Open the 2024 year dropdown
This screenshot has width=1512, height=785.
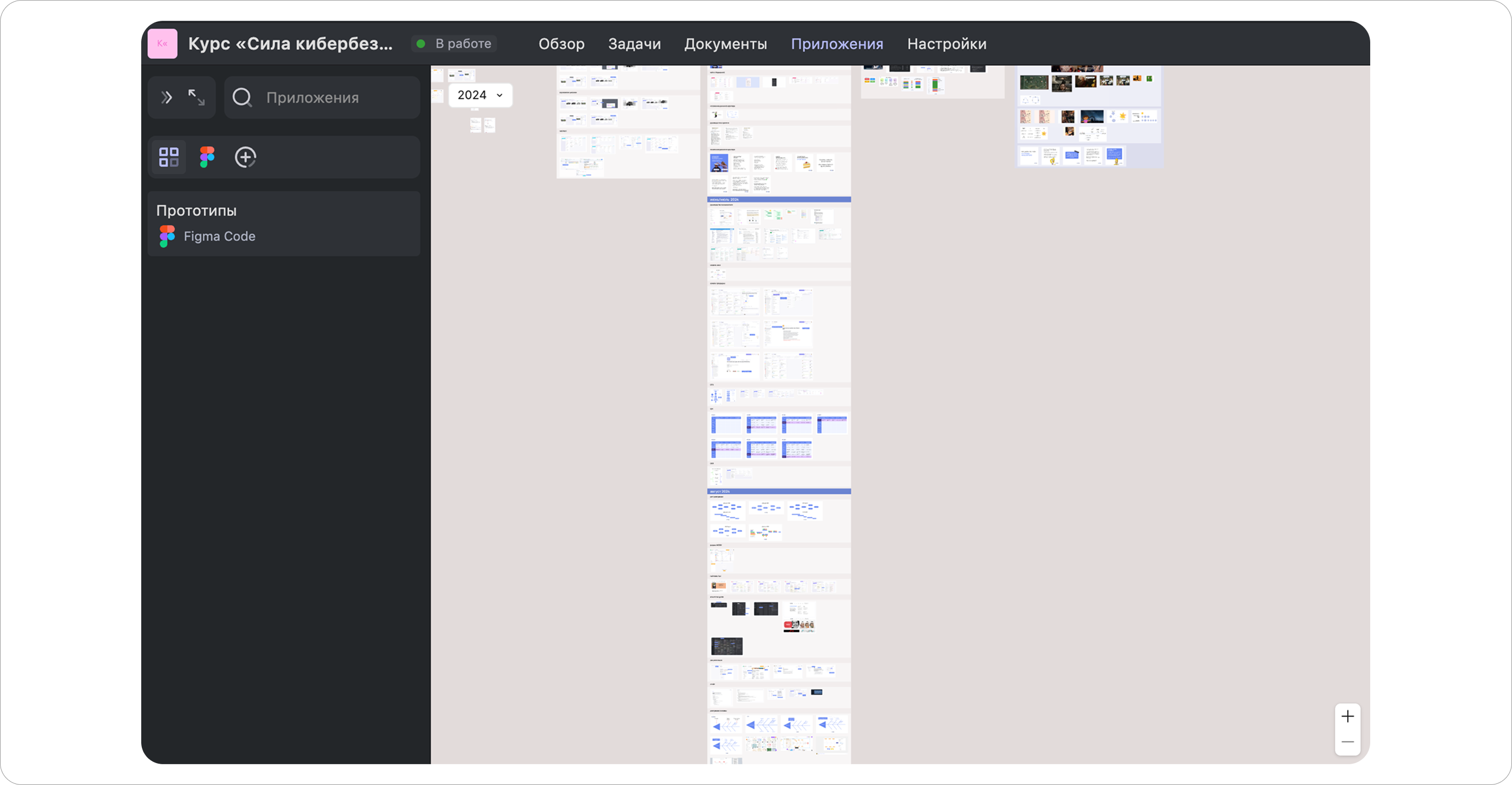click(x=480, y=95)
